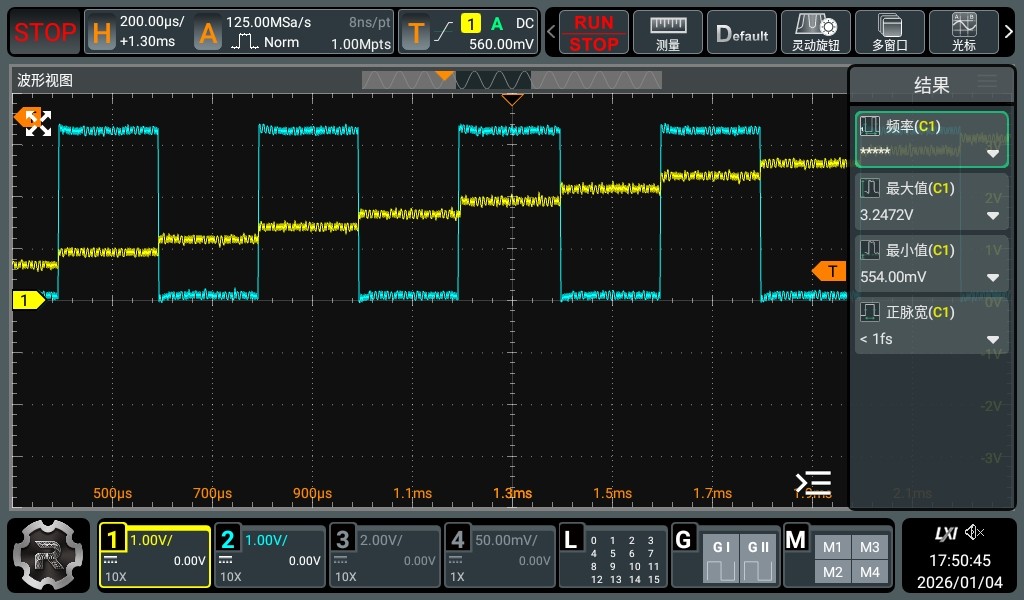Expand the waveform view to fullscreen
The width and height of the screenshot is (1024, 600).
[38, 123]
